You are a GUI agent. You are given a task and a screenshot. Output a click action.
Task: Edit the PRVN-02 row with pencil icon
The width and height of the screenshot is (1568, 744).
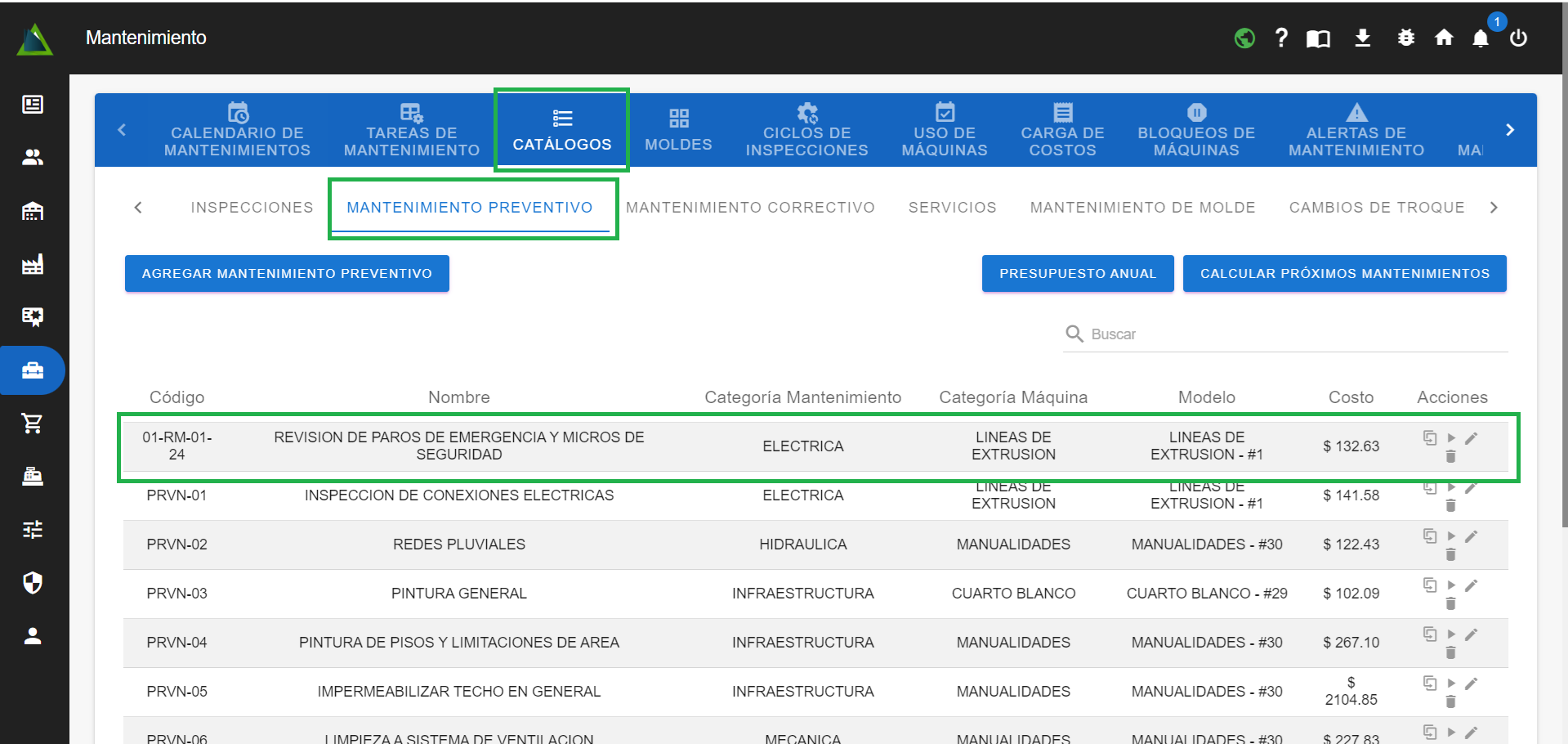click(x=1471, y=537)
